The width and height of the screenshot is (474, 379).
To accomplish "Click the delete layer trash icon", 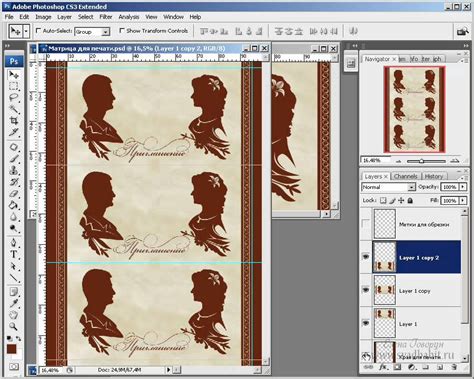I will [454, 367].
